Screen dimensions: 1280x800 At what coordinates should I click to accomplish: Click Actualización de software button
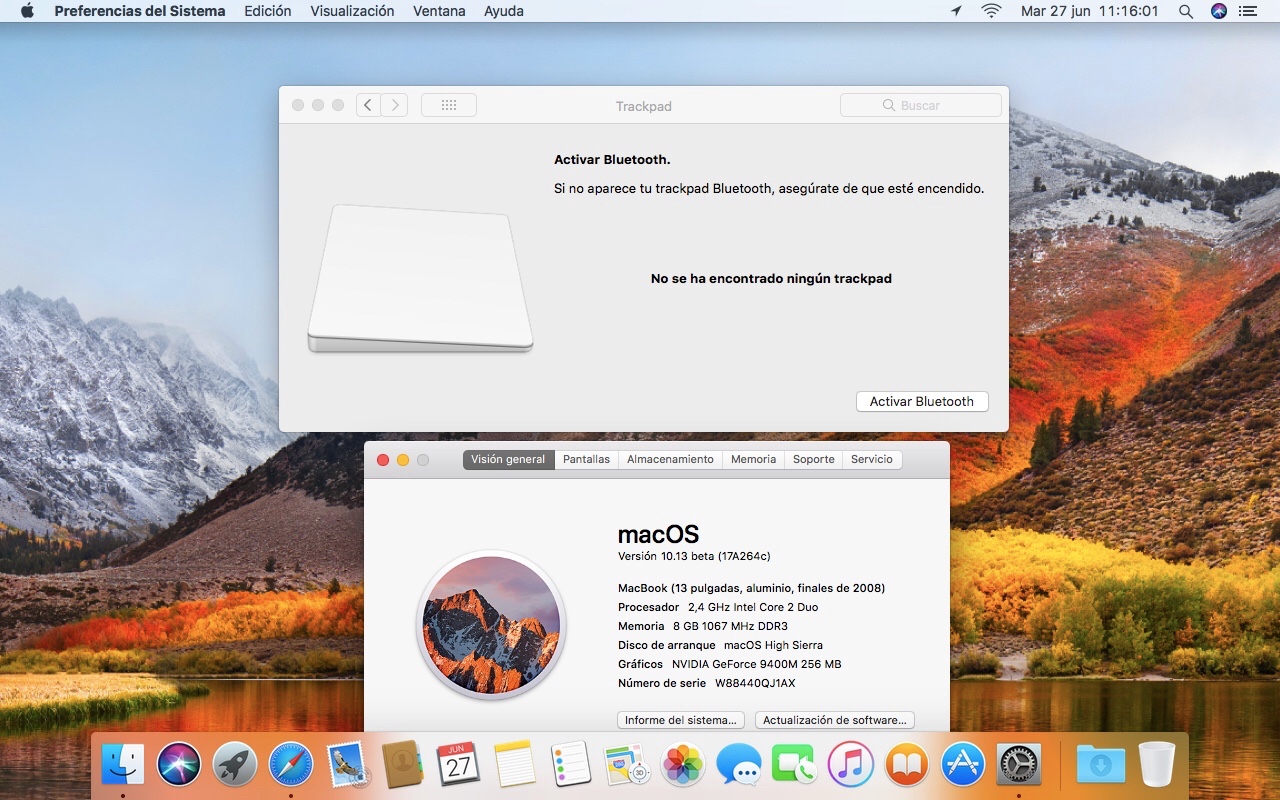click(835, 720)
